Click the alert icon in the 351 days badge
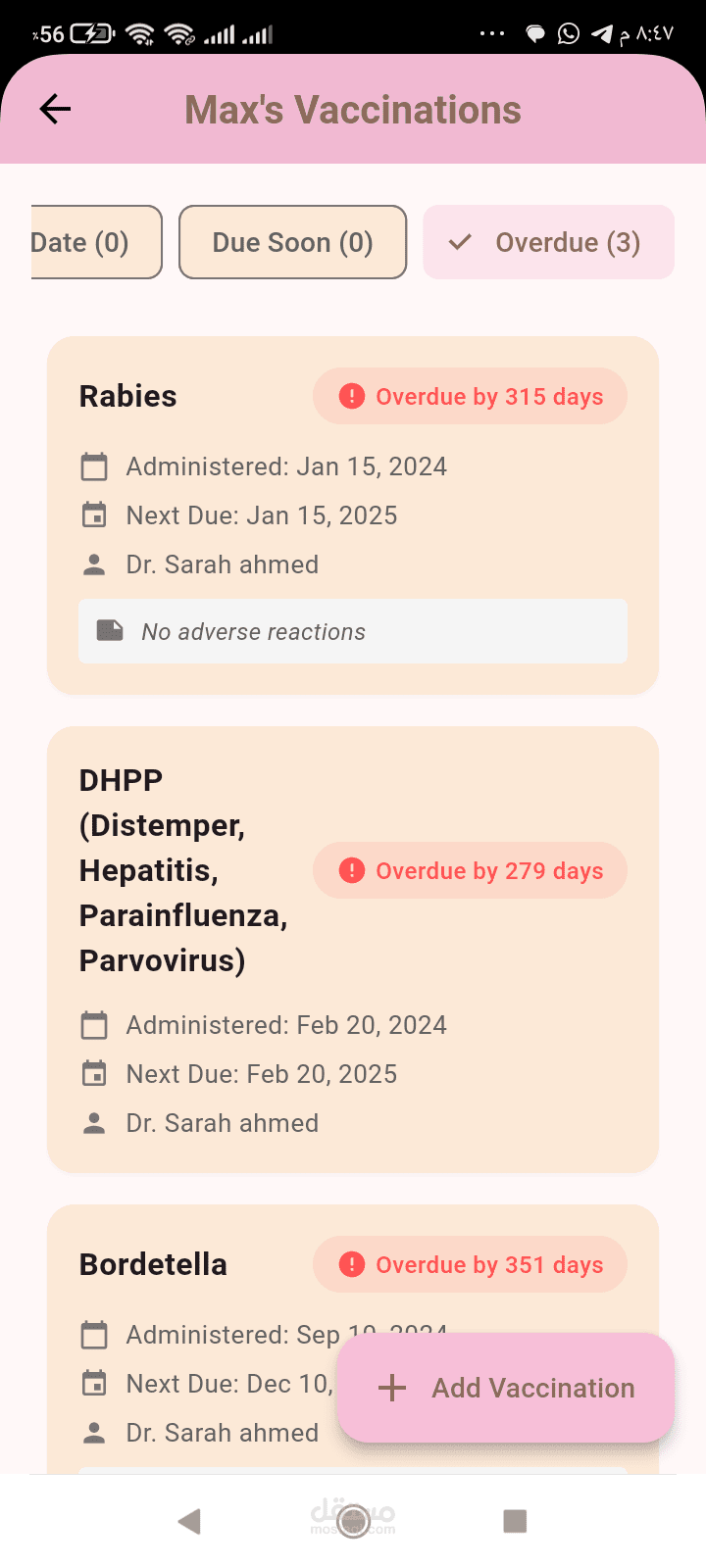Screen dimensions: 706x1568 pyautogui.click(x=351, y=1264)
